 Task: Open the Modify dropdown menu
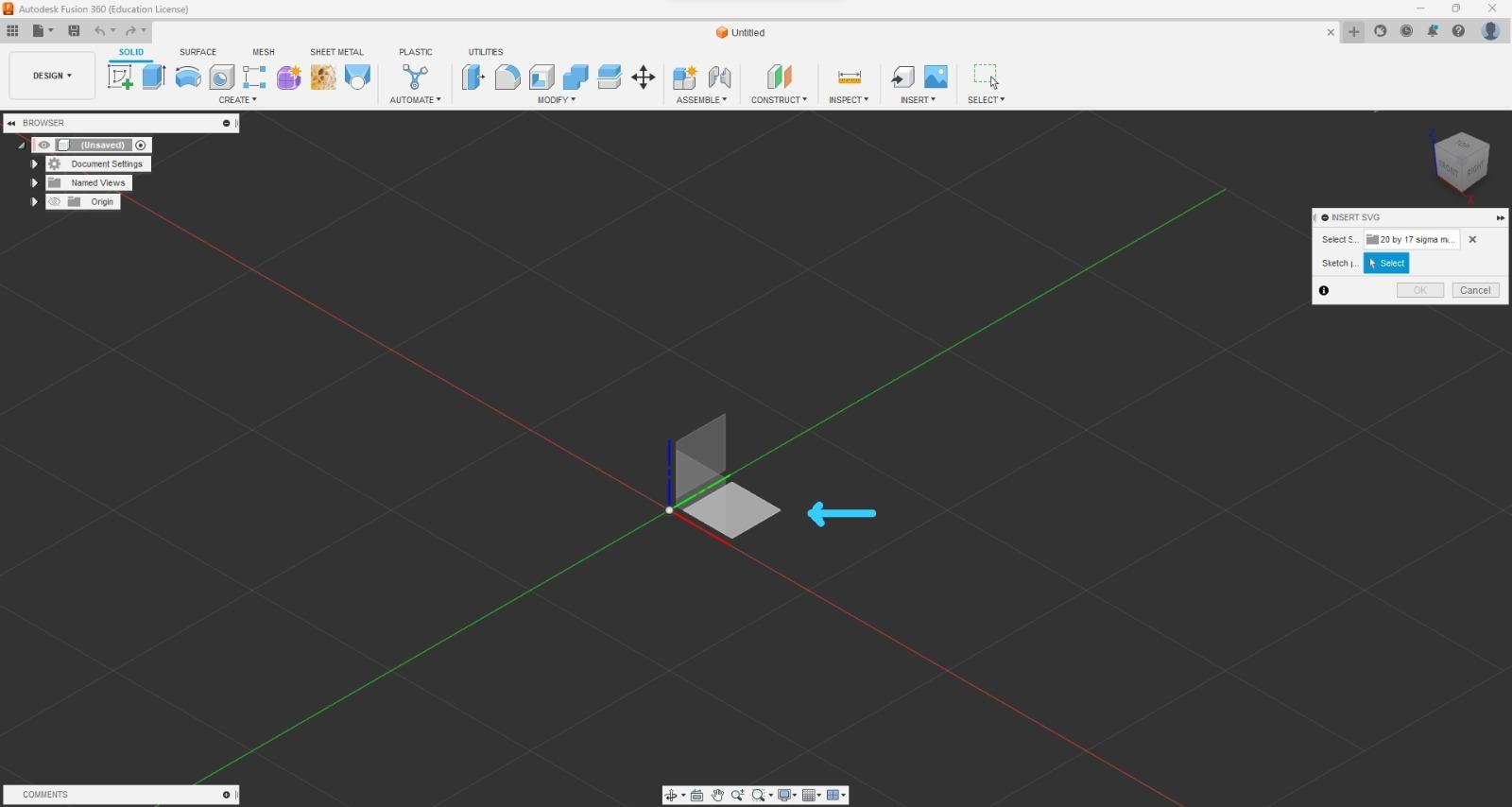[557, 100]
